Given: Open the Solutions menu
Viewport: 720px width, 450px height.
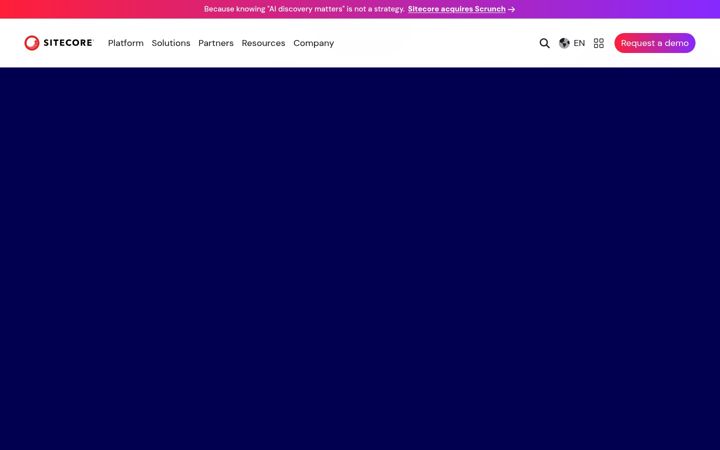Looking at the screenshot, I should coord(171,43).
